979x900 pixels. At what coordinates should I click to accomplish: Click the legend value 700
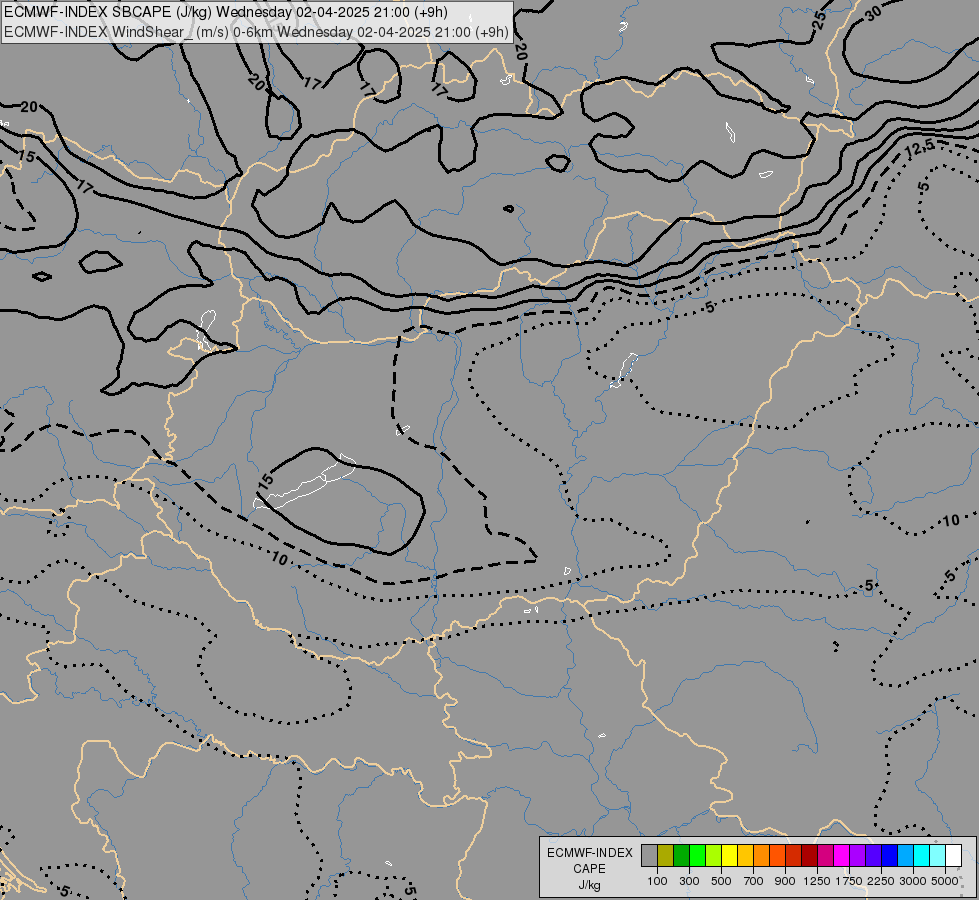(753, 881)
